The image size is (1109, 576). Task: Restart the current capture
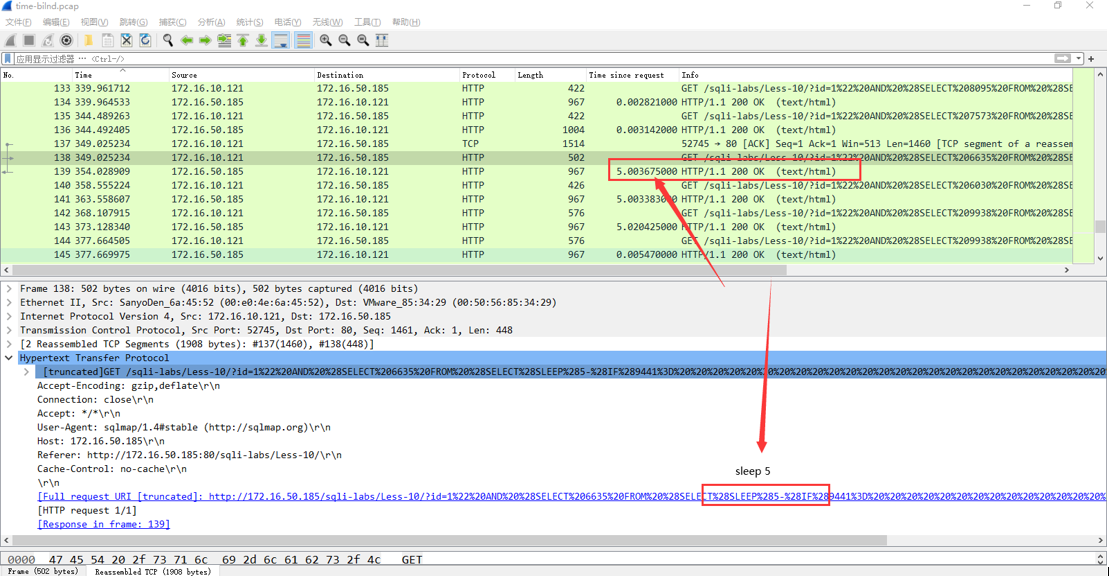(47, 40)
